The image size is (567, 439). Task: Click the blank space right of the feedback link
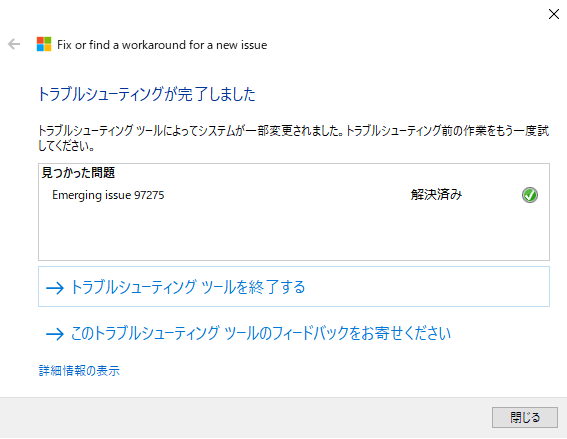coord(501,333)
